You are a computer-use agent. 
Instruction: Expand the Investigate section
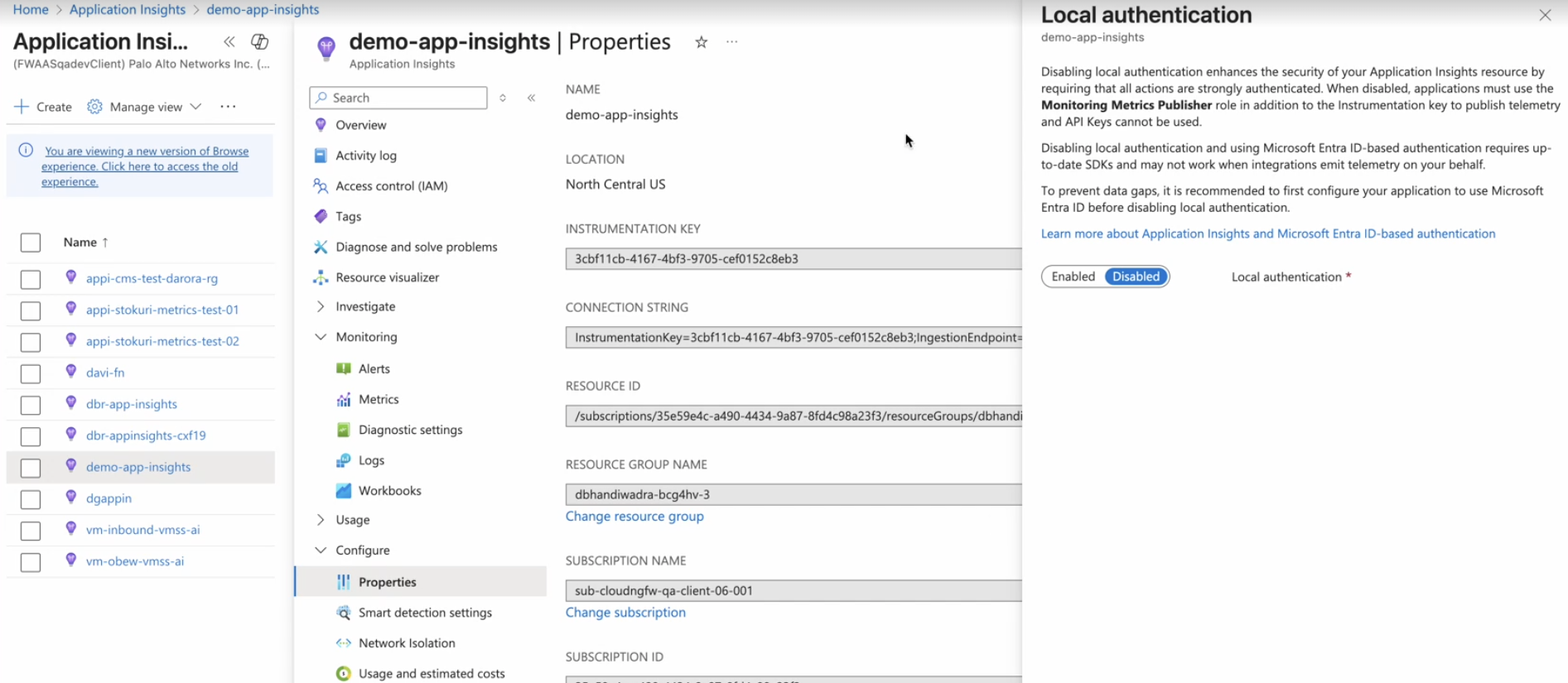click(321, 307)
